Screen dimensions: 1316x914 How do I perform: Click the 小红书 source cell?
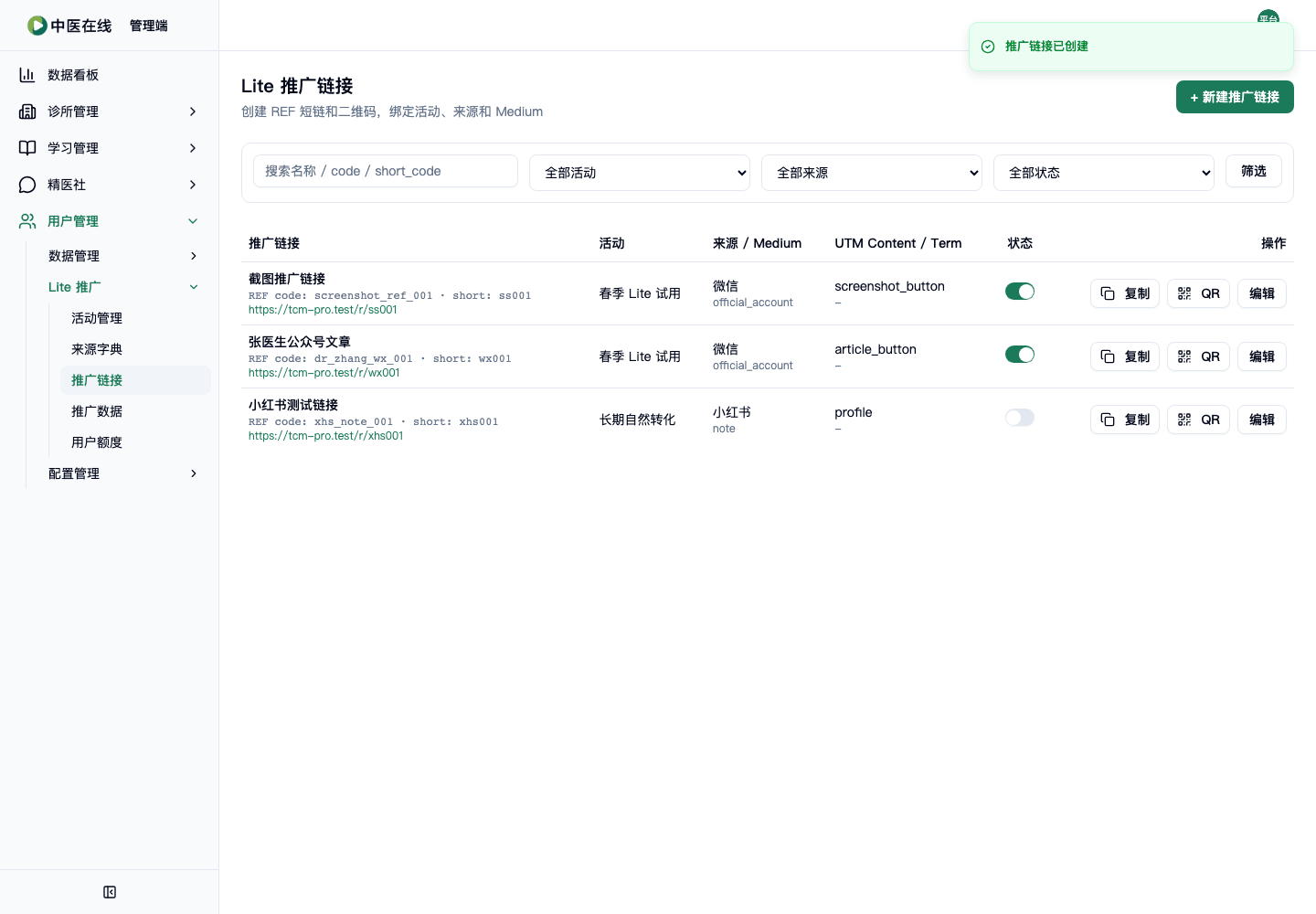pyautogui.click(x=732, y=412)
